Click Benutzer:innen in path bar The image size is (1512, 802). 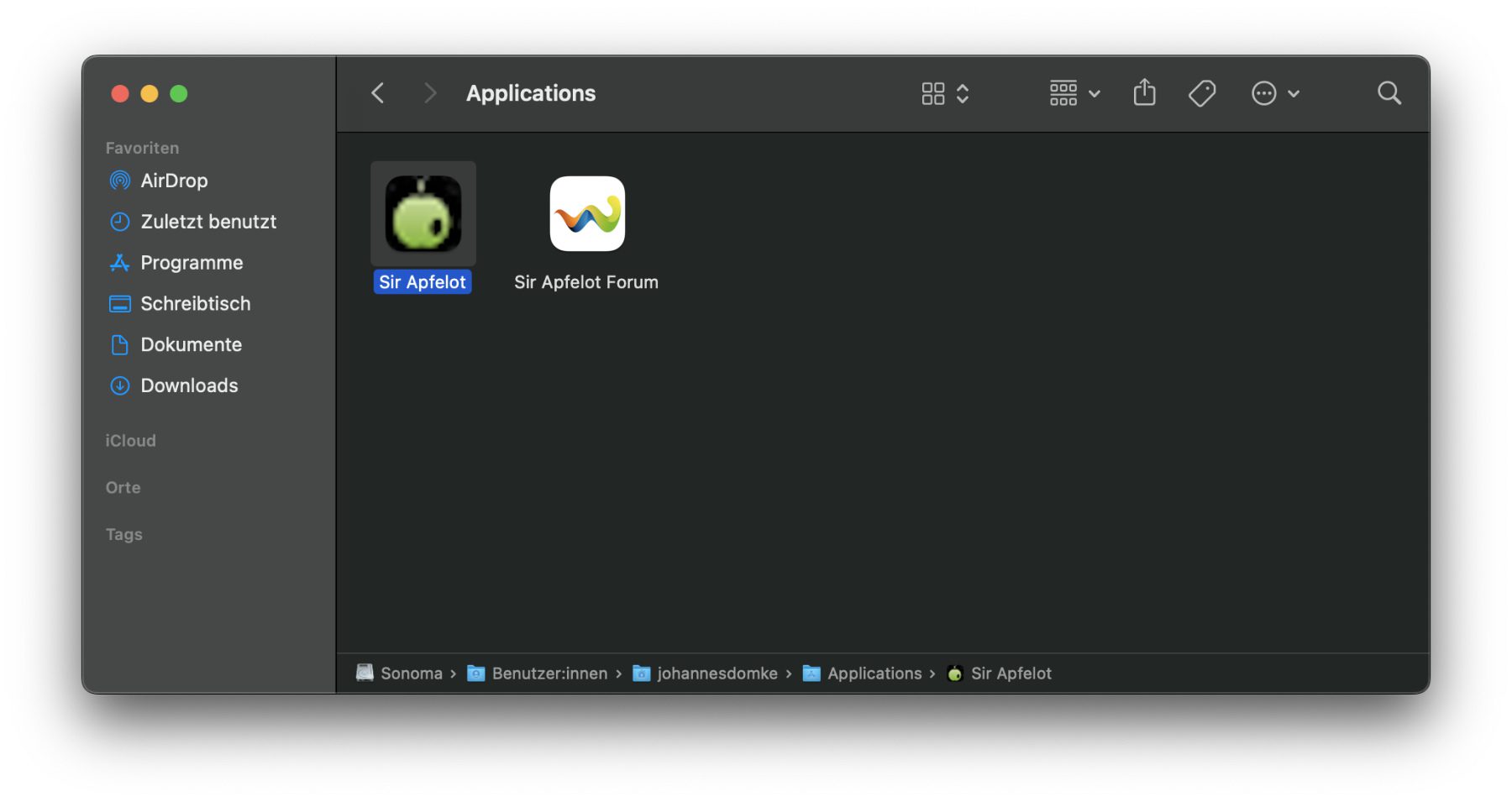click(549, 674)
